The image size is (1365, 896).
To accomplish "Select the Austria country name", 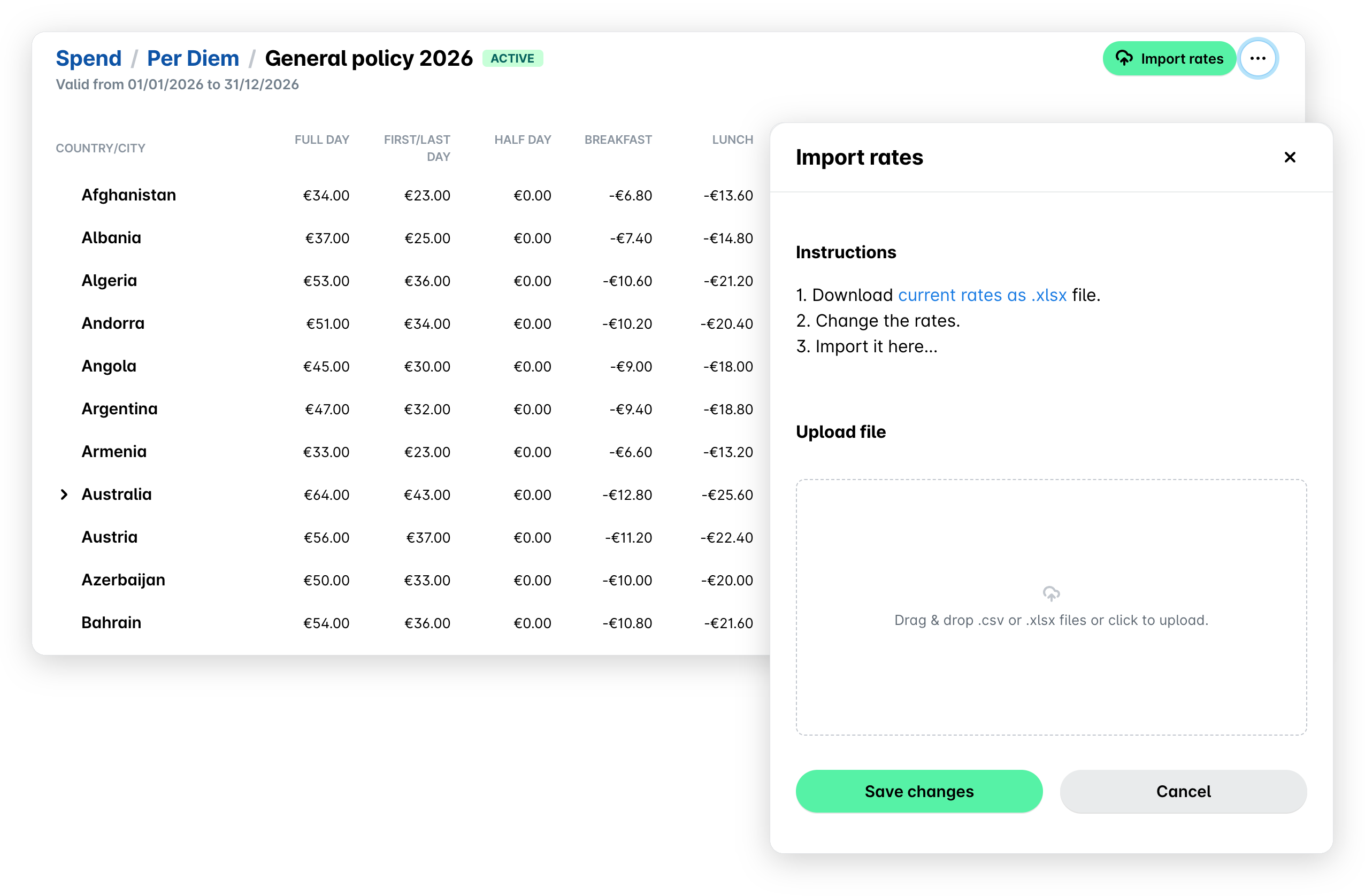I will [110, 537].
